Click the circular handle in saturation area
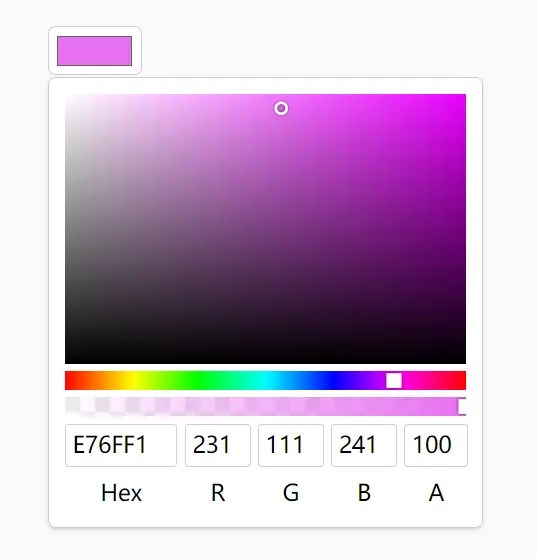 point(281,108)
